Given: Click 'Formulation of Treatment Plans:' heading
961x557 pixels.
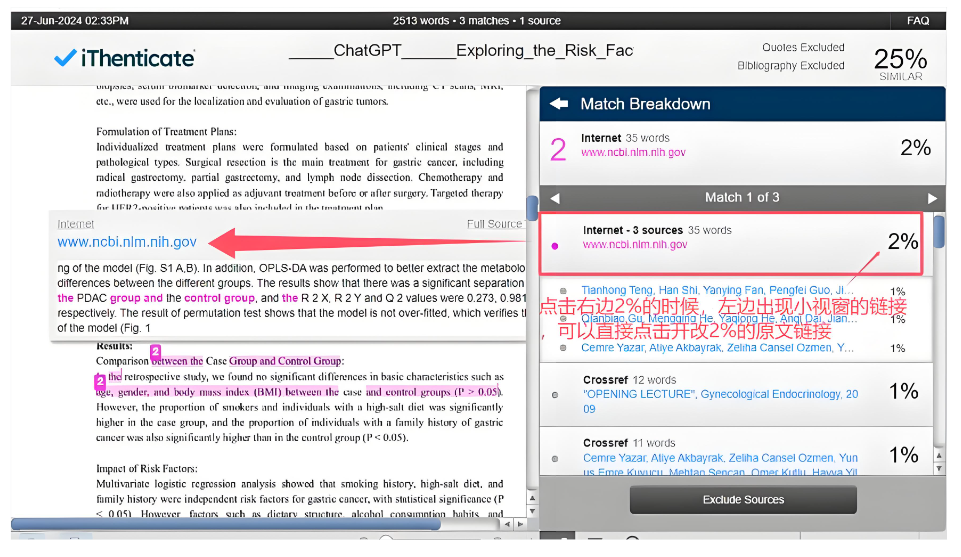Looking at the screenshot, I should point(166,132).
